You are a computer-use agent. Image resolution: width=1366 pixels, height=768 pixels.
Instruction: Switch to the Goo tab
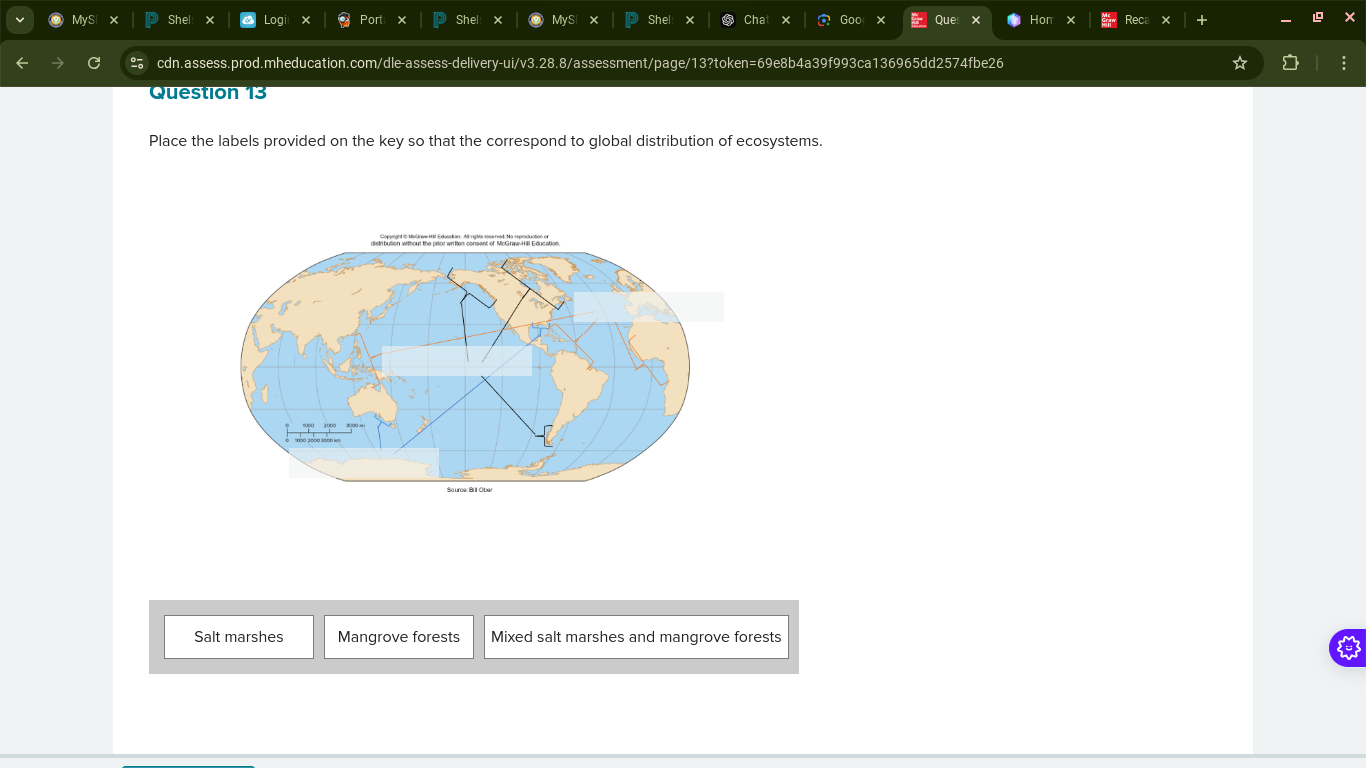(853, 20)
